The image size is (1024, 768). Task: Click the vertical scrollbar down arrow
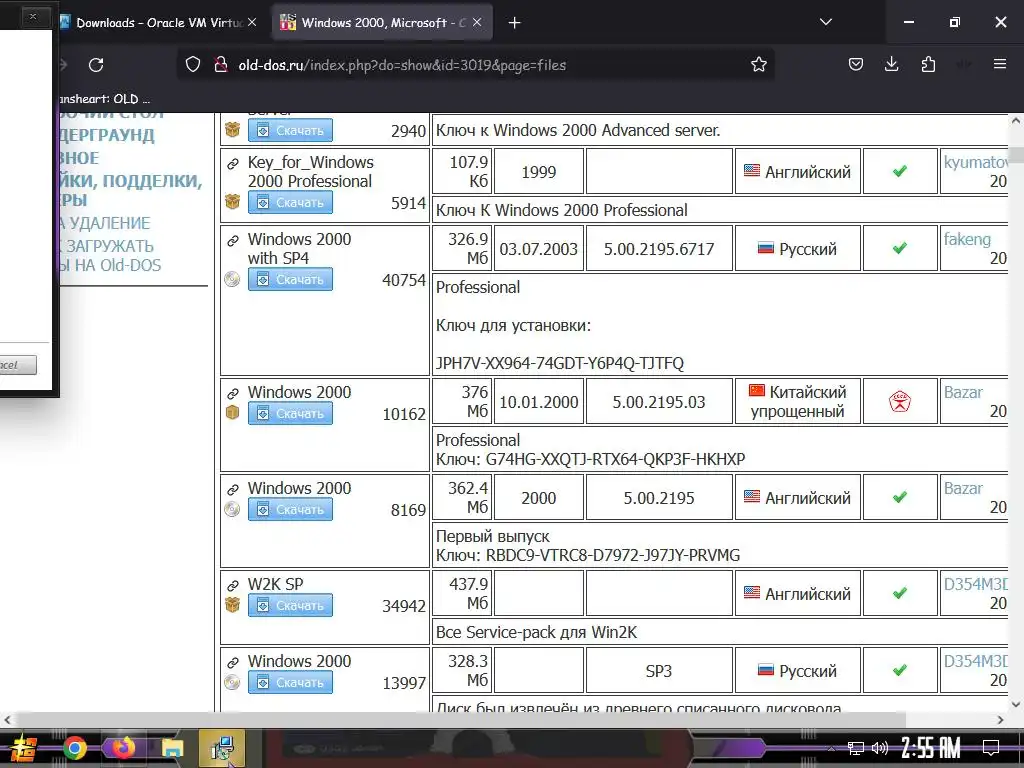pos(1016,704)
